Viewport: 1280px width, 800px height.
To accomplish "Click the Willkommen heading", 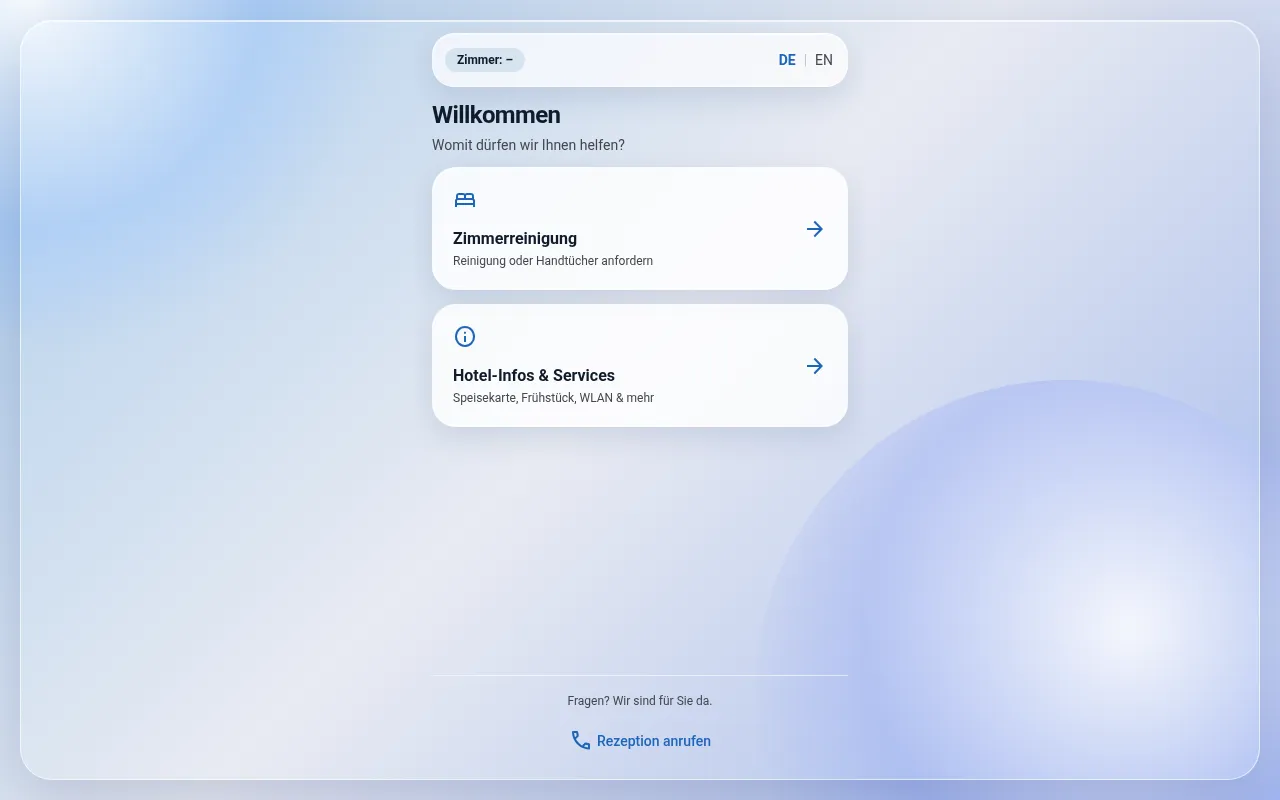I will [496, 115].
